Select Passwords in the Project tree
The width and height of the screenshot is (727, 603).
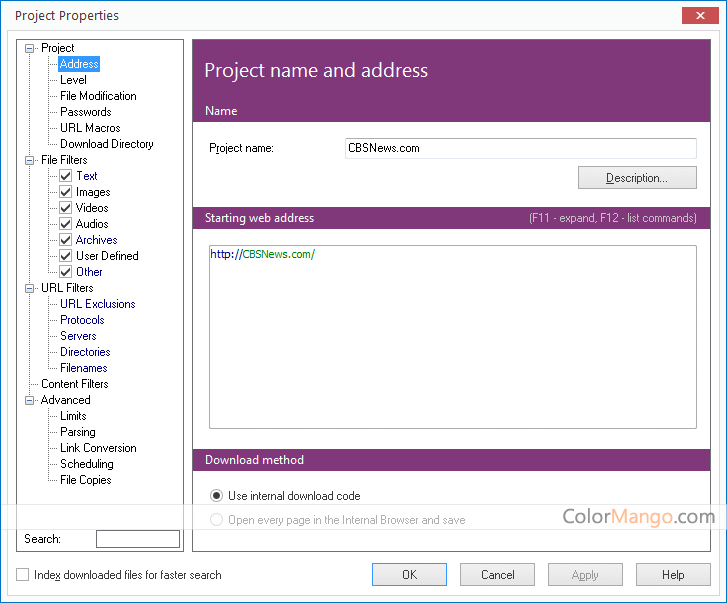click(x=85, y=112)
